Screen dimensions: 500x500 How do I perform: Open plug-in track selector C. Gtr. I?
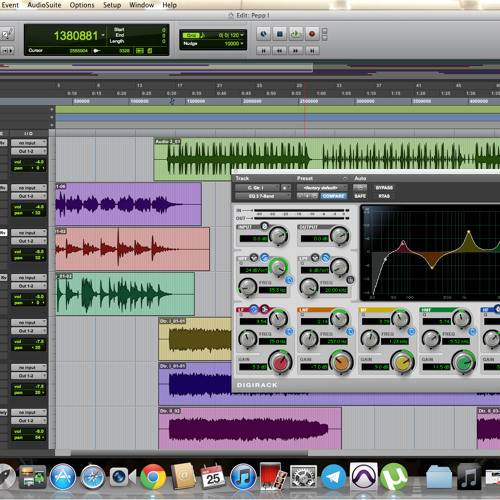(x=257, y=188)
